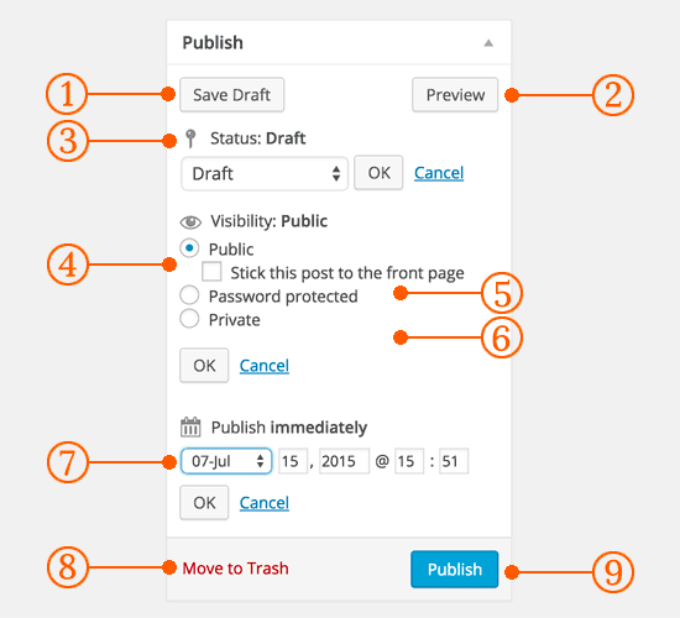The image size is (680, 618).
Task: Click the Move to Trash link
Action: coord(235,568)
